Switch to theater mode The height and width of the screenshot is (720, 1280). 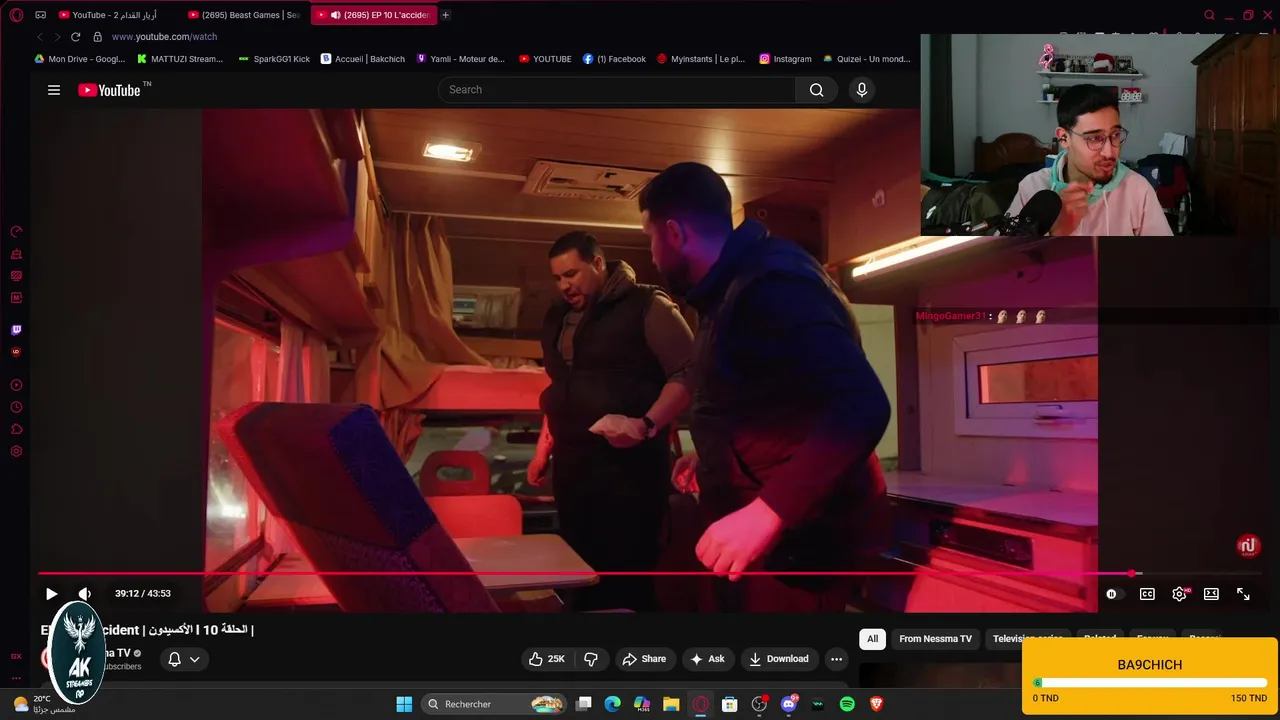[x=1211, y=594]
